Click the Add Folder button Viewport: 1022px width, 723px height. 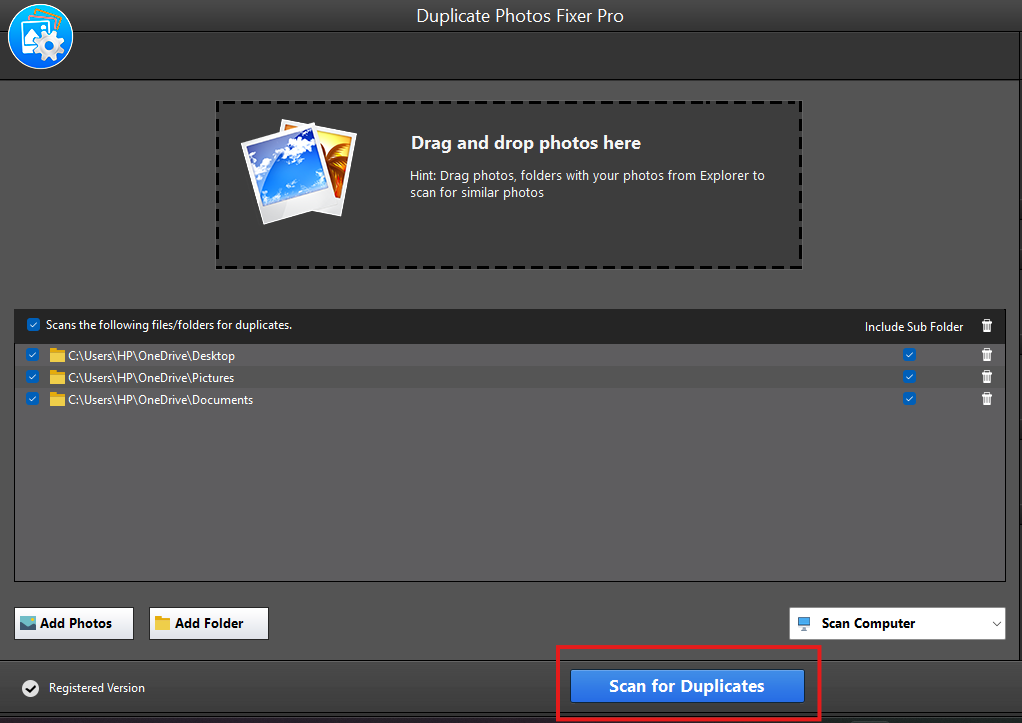(209, 623)
